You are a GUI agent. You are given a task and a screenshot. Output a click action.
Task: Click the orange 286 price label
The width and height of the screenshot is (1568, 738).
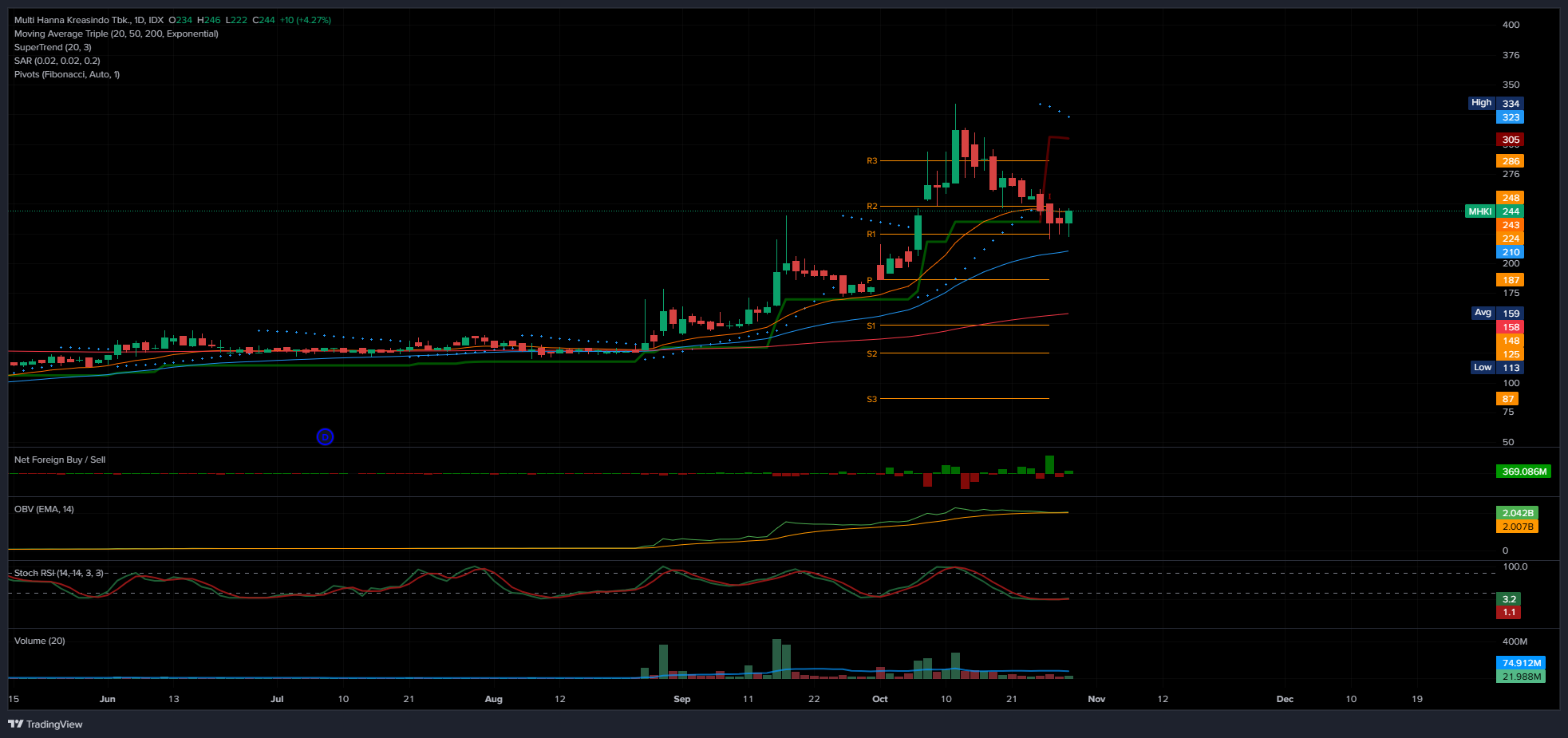pos(1511,161)
